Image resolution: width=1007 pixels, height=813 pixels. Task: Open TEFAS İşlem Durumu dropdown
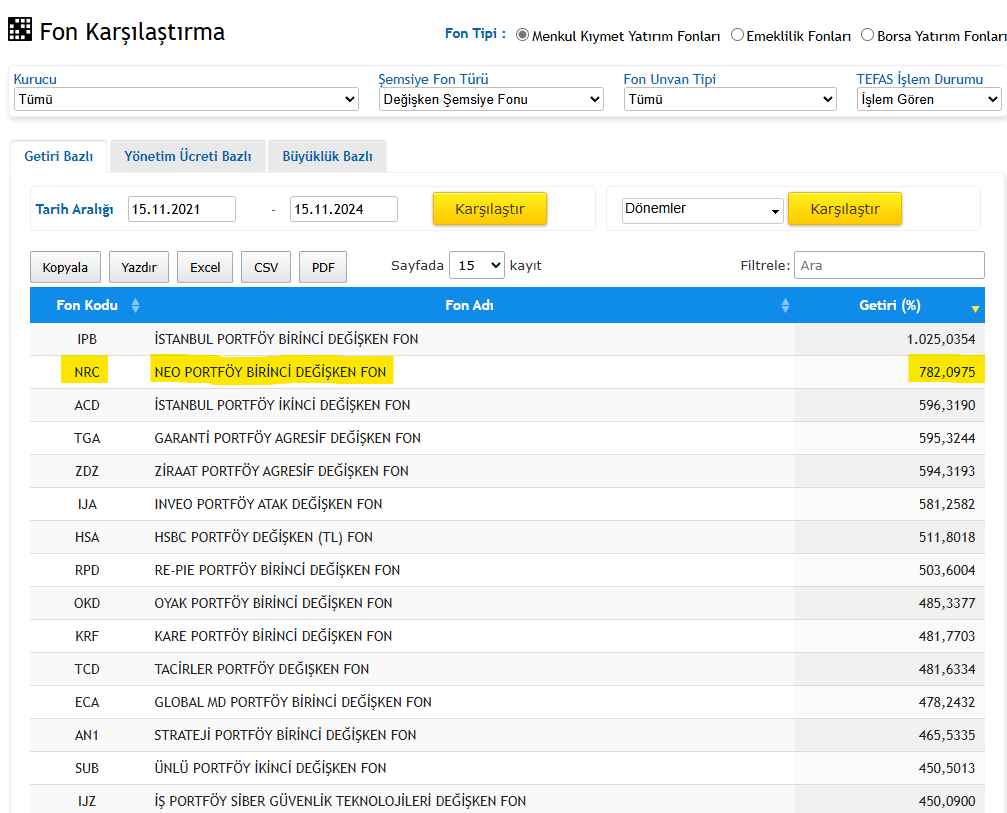pyautogui.click(x=929, y=100)
